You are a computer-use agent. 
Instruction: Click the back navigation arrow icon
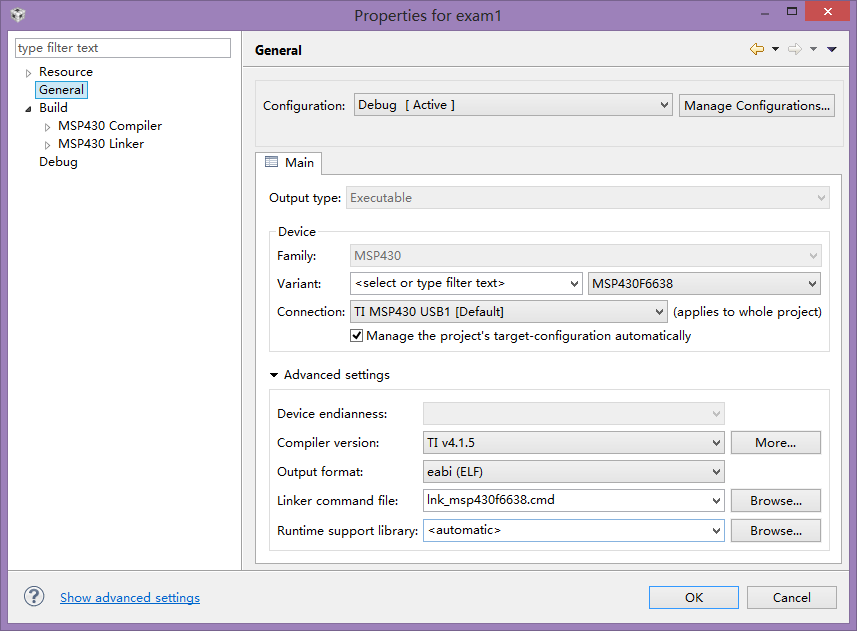(x=757, y=49)
